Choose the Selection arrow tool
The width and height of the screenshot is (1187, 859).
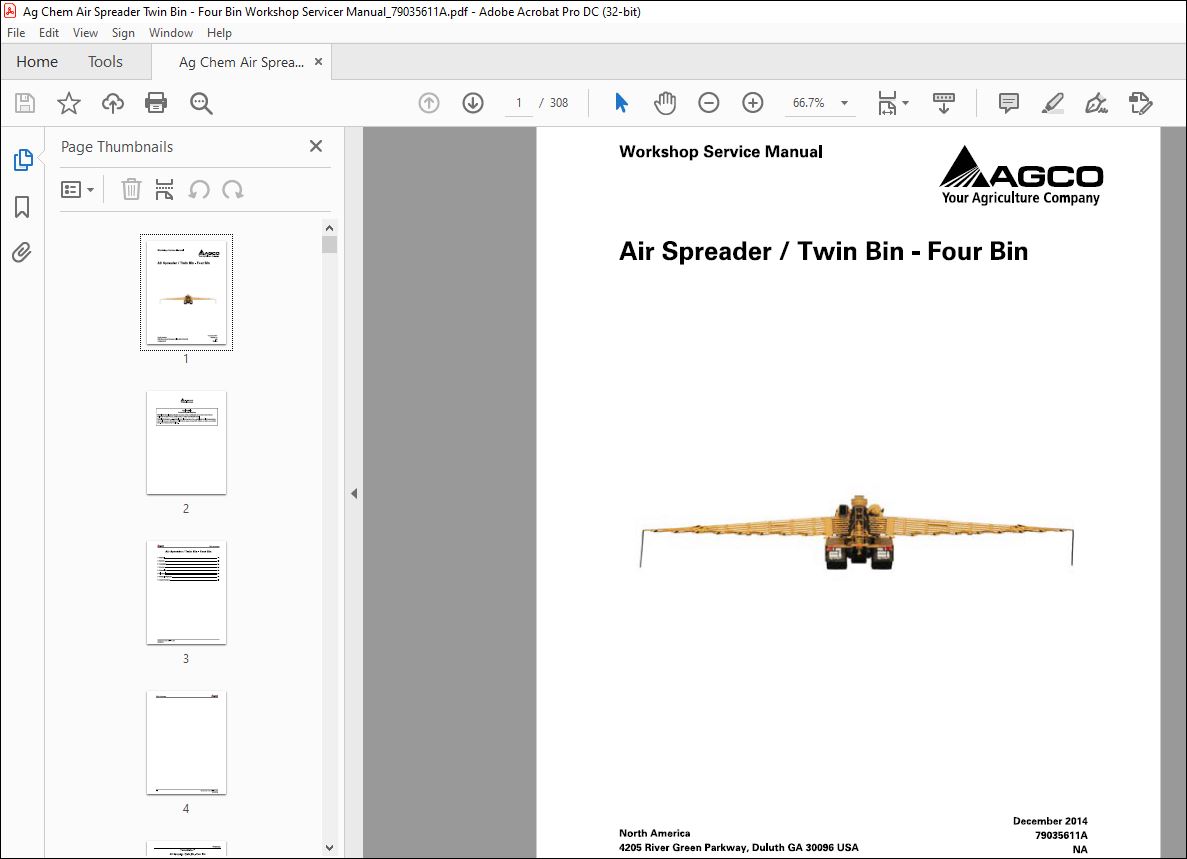[622, 103]
